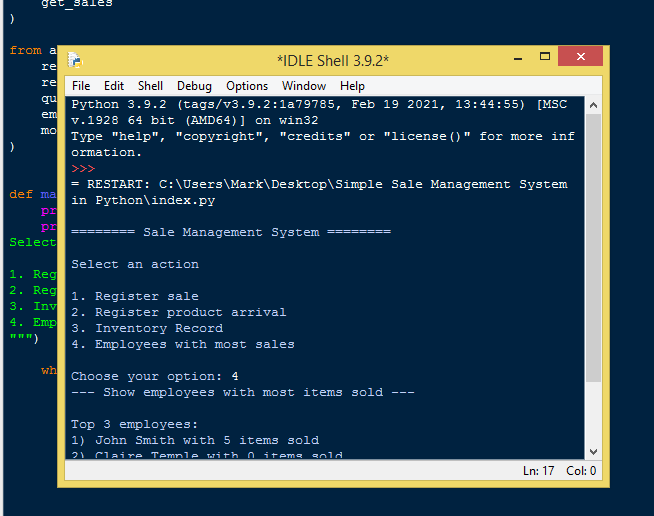
Task: Open the Shell menu
Action: [x=150, y=86]
